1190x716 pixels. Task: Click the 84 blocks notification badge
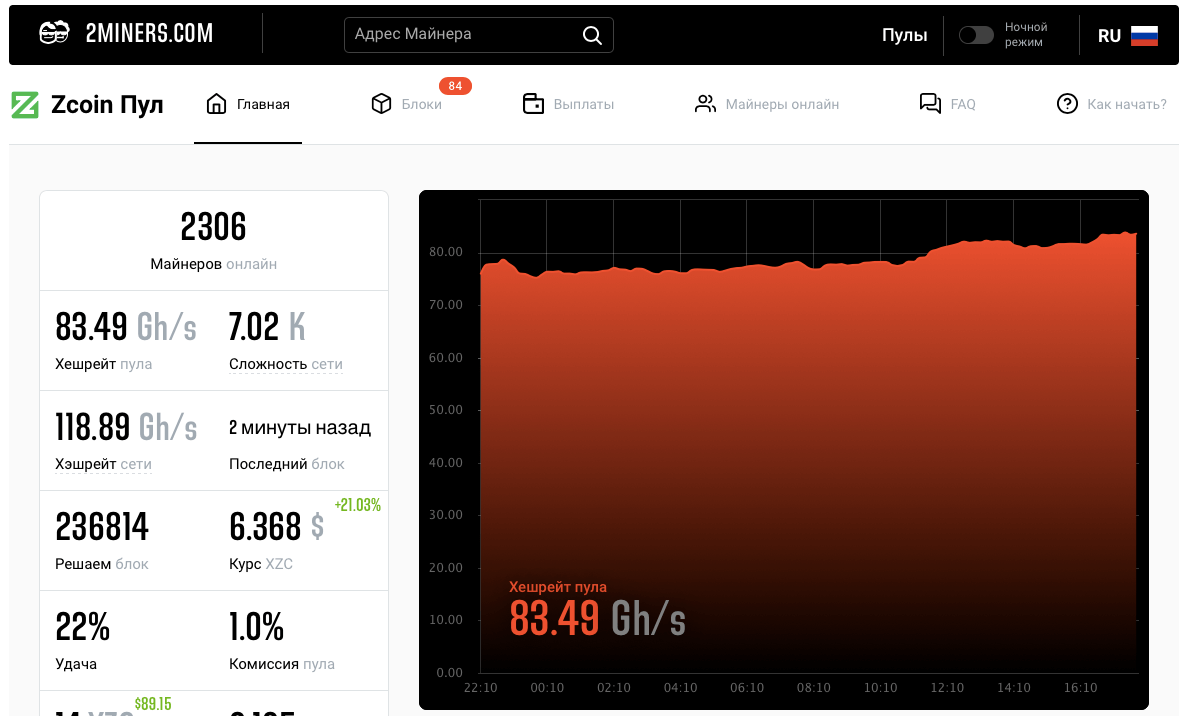[455, 86]
